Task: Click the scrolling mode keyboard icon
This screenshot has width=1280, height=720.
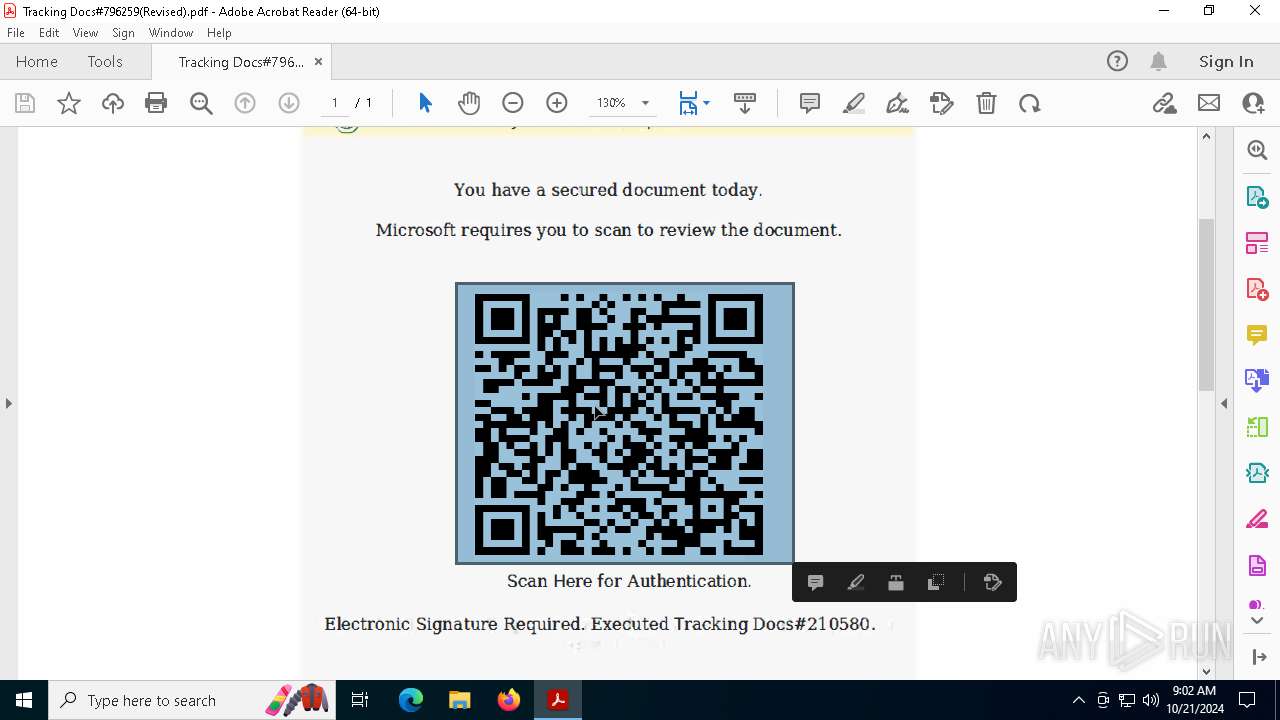Action: pyautogui.click(x=745, y=103)
